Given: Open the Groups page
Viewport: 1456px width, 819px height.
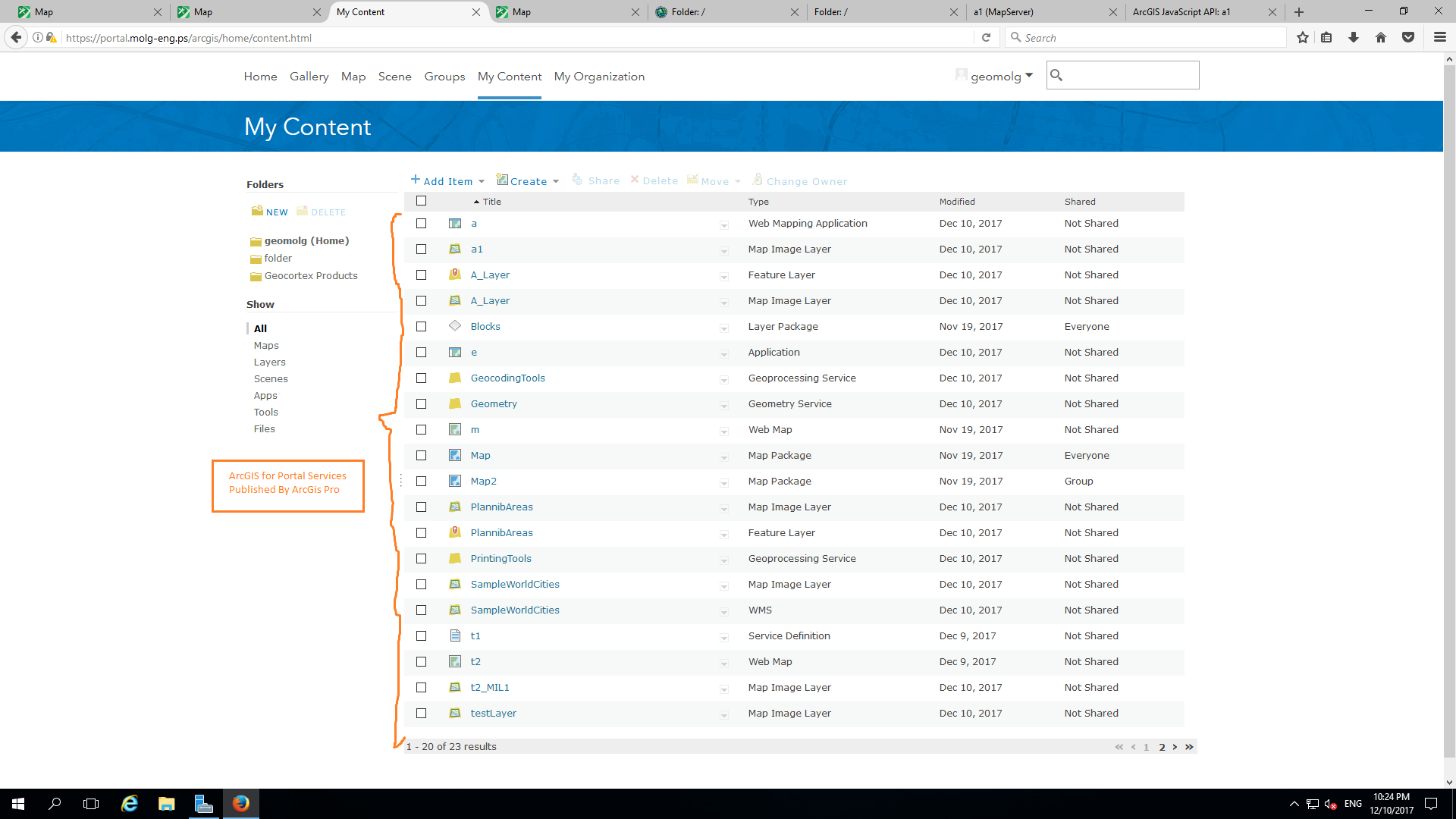Looking at the screenshot, I should point(444,77).
